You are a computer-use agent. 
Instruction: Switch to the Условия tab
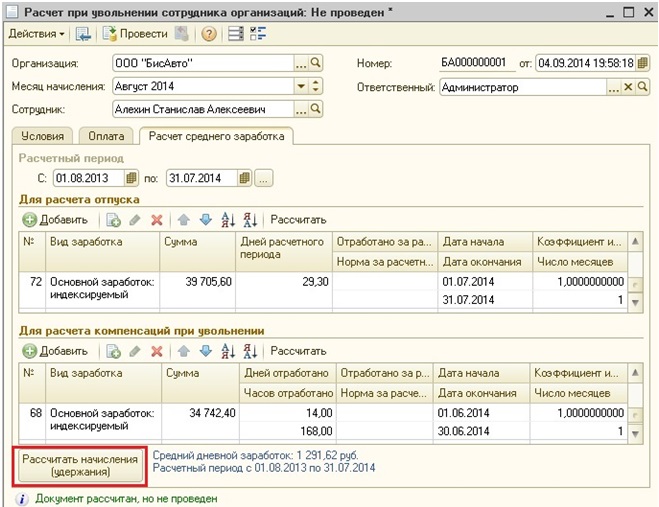point(40,136)
